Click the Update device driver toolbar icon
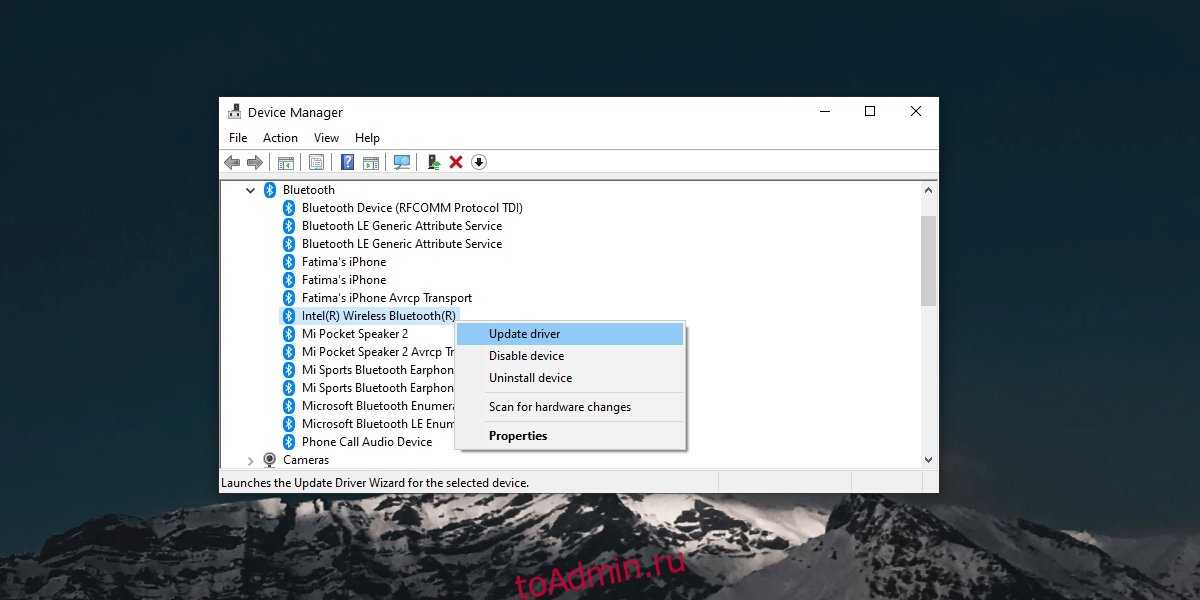Screen dimensions: 1200x600 click(434, 162)
